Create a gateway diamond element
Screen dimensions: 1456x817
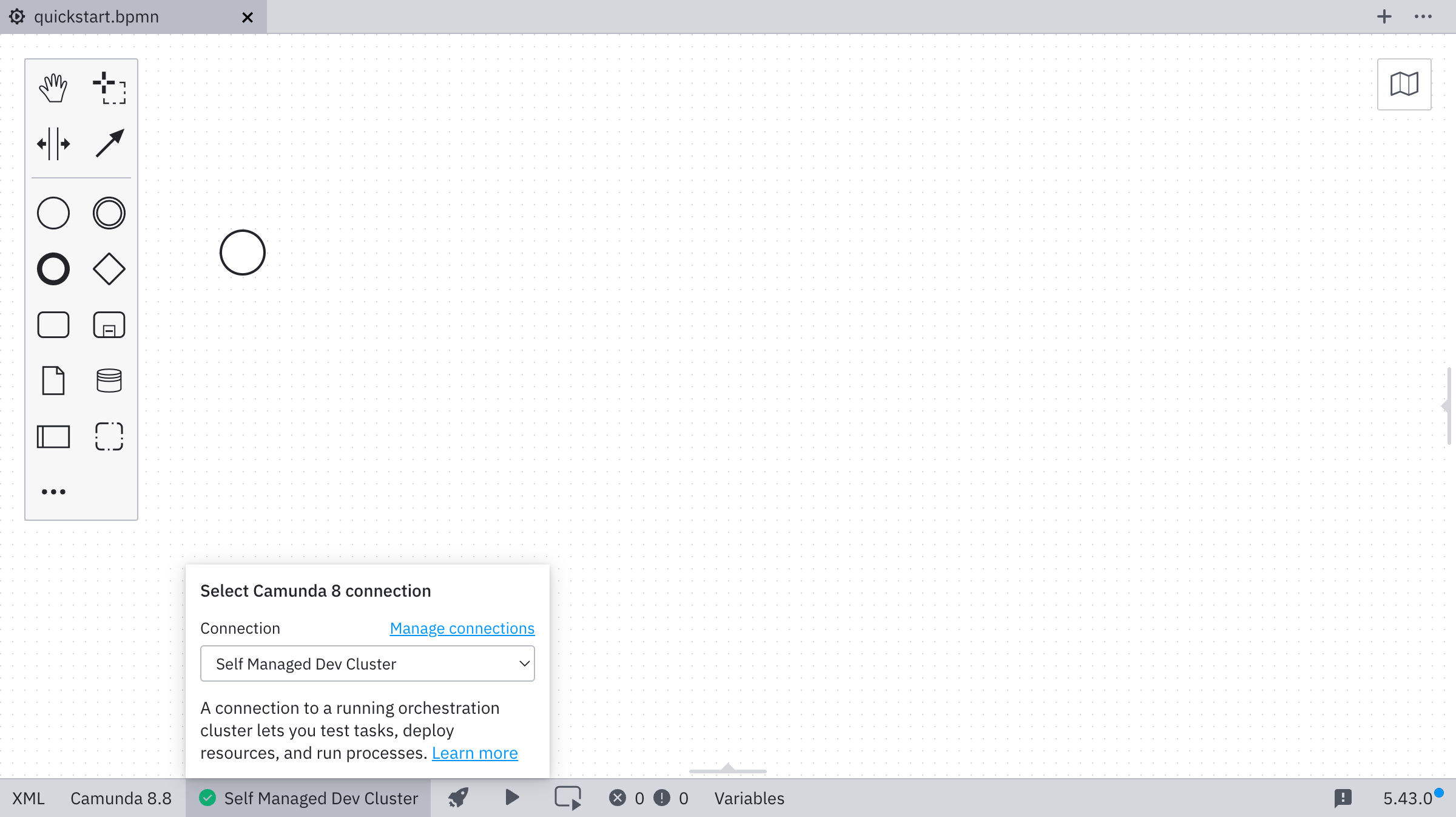tap(109, 269)
